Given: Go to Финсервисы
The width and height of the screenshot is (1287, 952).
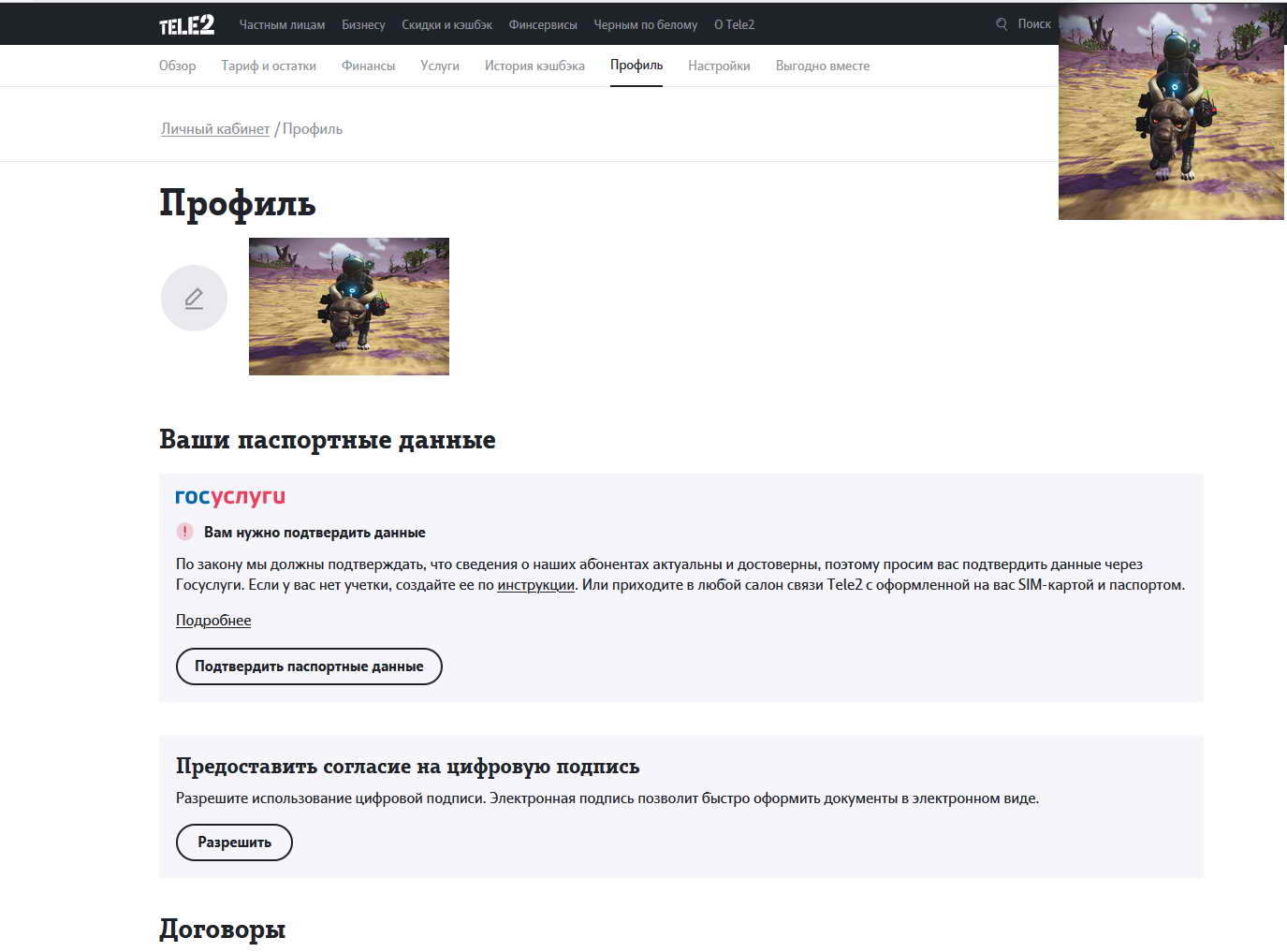Looking at the screenshot, I should [x=543, y=24].
